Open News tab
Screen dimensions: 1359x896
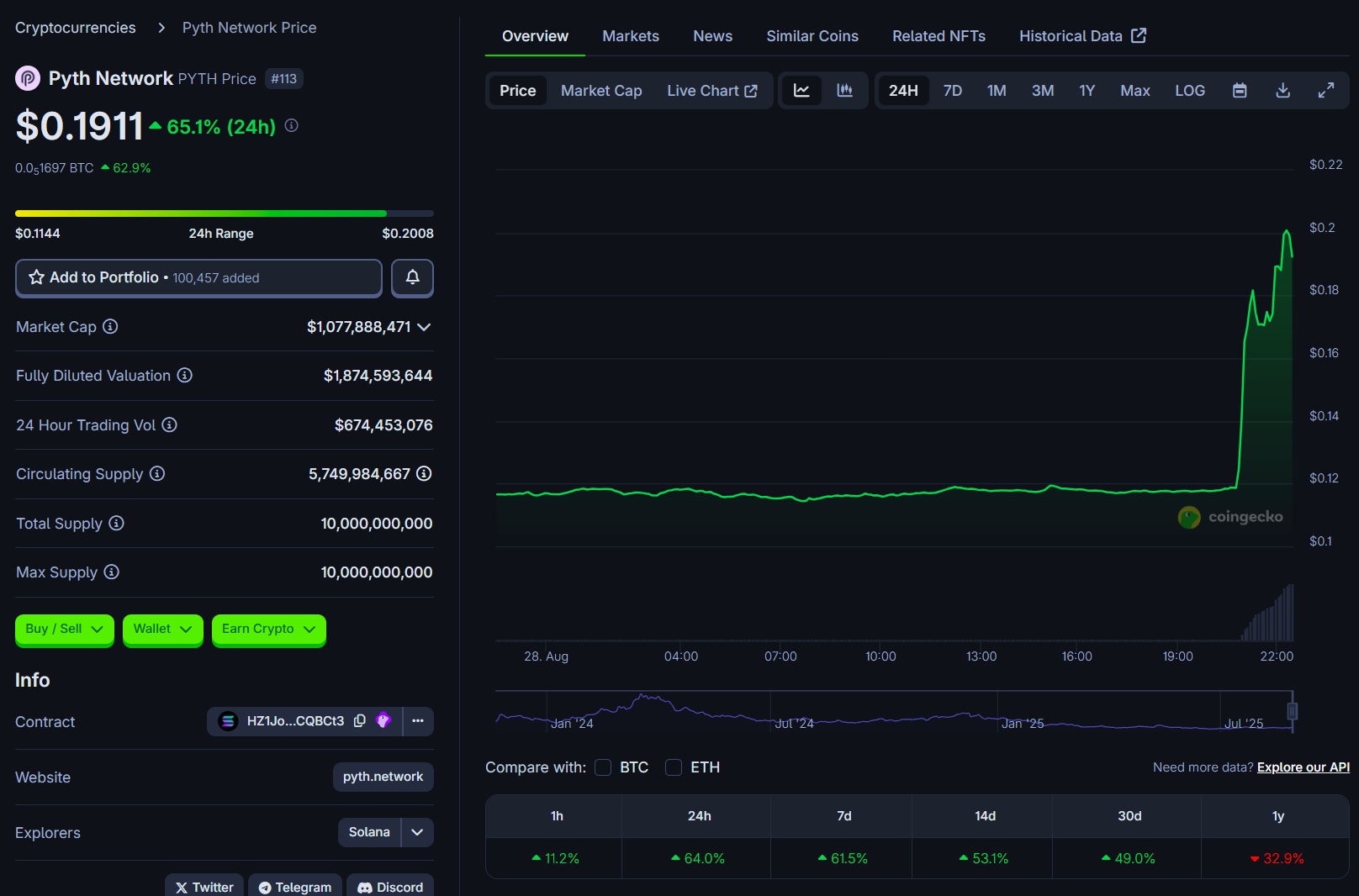click(x=712, y=36)
